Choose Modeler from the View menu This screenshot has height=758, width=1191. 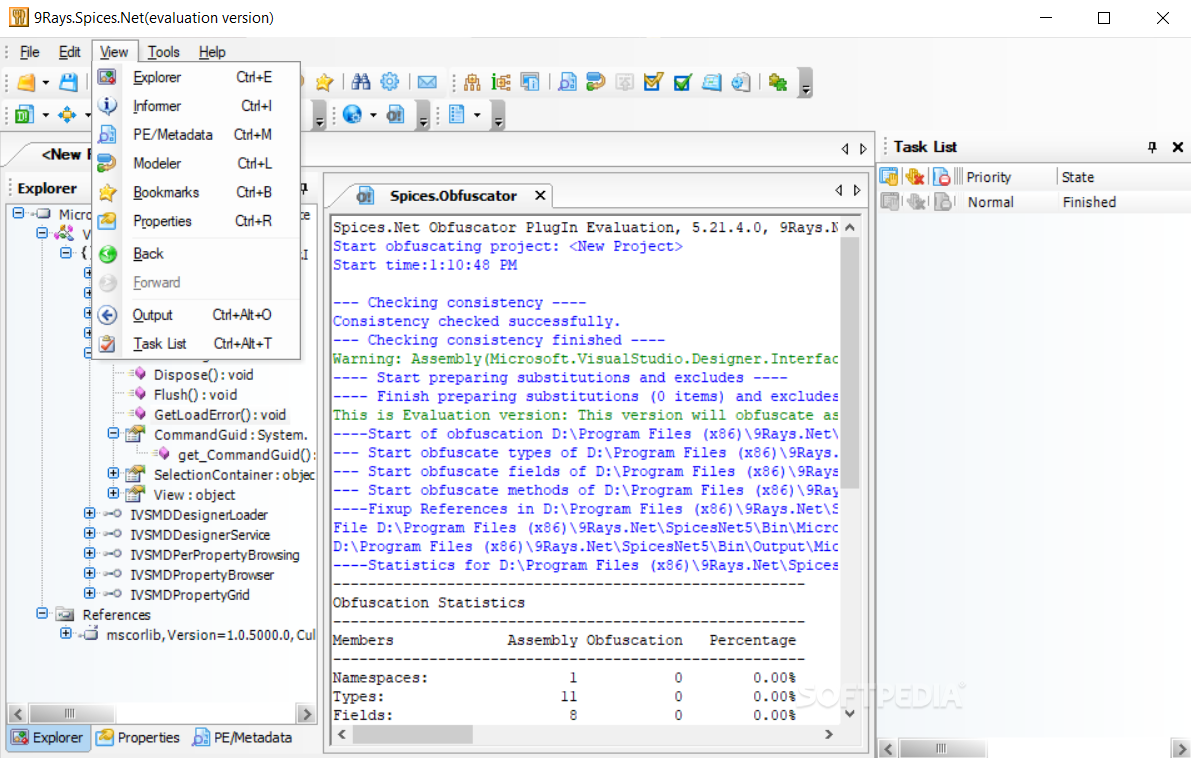point(197,163)
